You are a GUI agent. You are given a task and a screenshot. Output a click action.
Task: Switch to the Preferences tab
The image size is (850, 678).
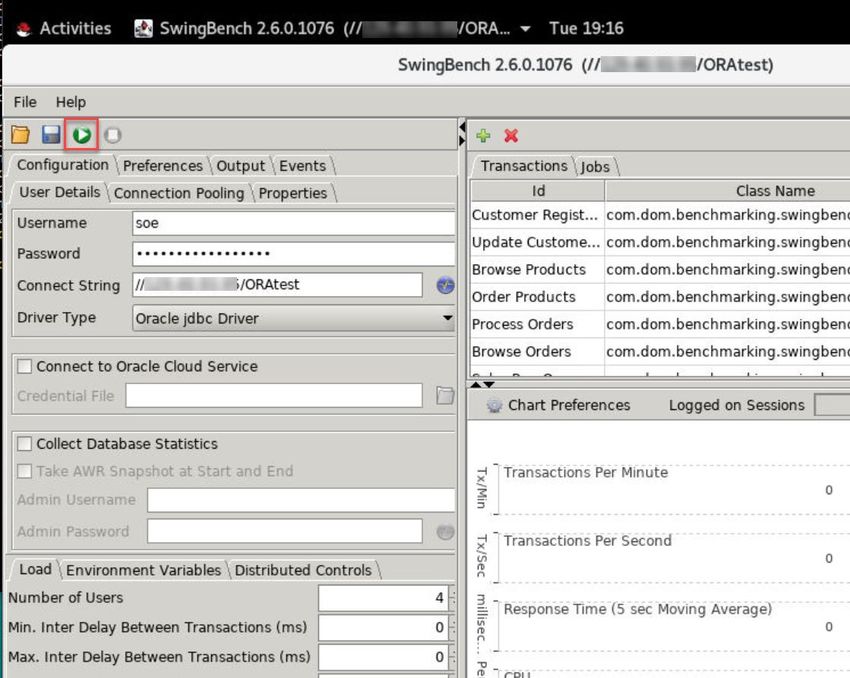click(x=163, y=166)
